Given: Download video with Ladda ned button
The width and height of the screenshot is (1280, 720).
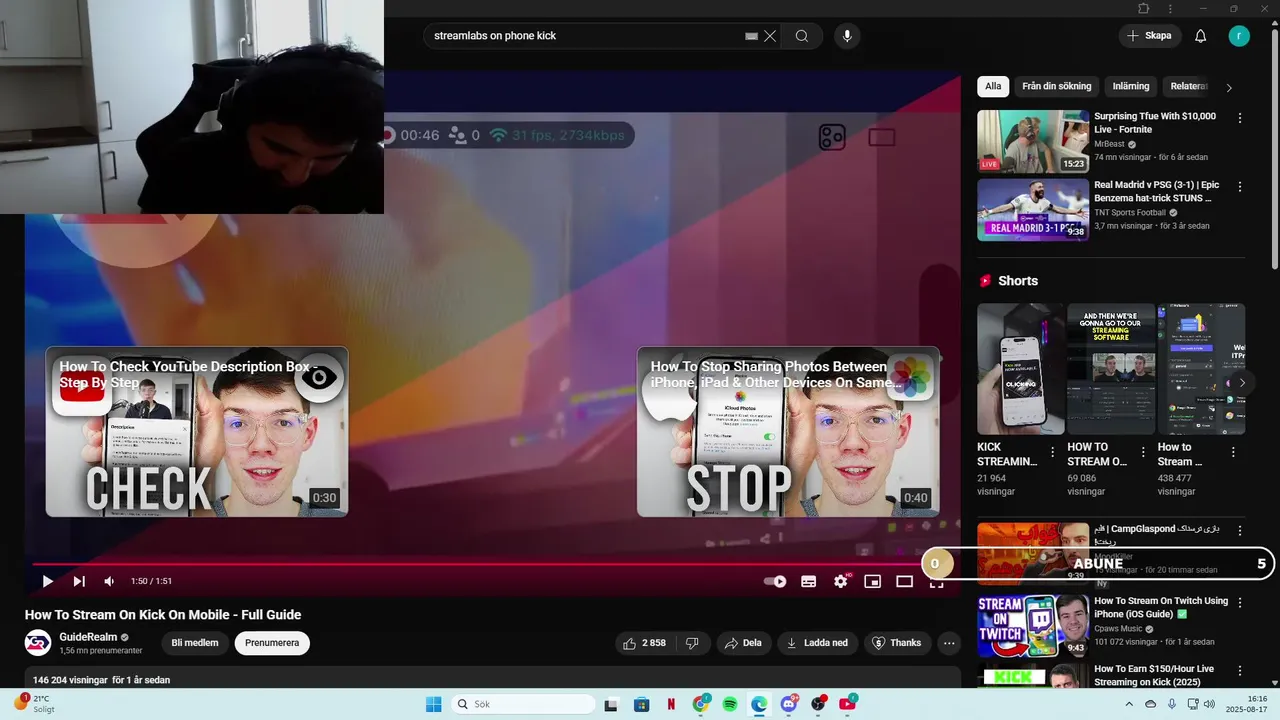Looking at the screenshot, I should tap(818, 643).
